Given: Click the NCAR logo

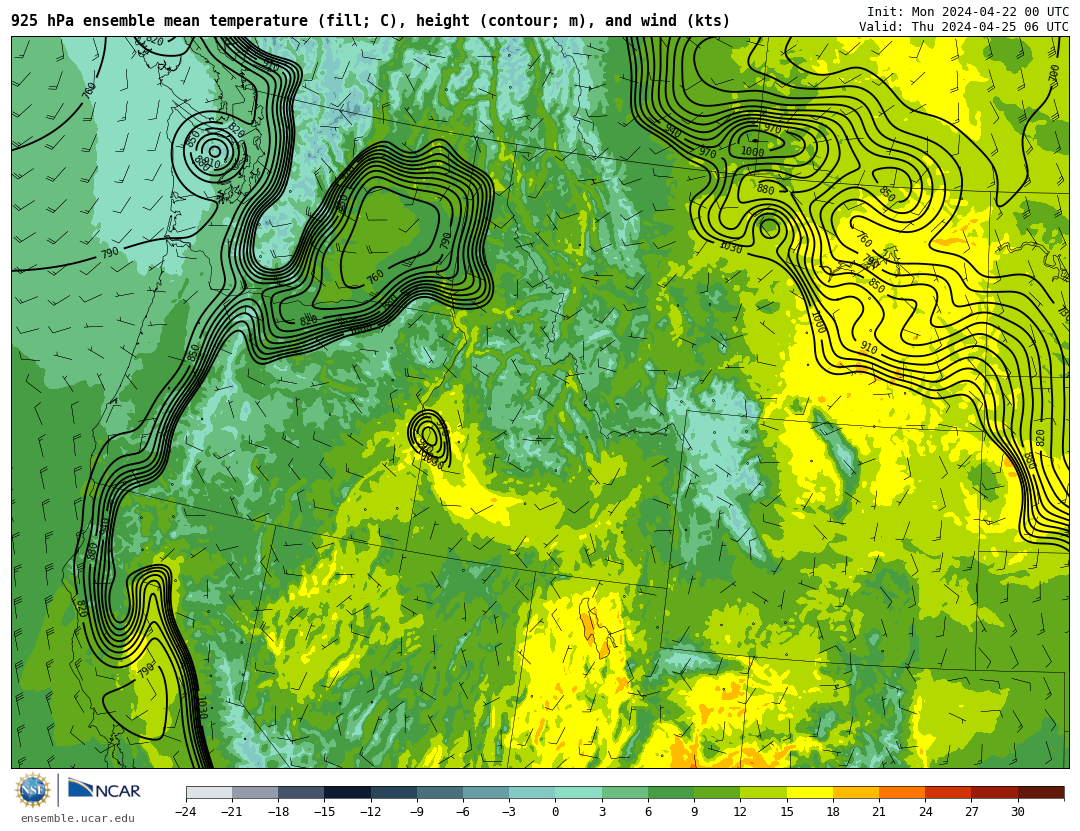Looking at the screenshot, I should pos(105,789).
